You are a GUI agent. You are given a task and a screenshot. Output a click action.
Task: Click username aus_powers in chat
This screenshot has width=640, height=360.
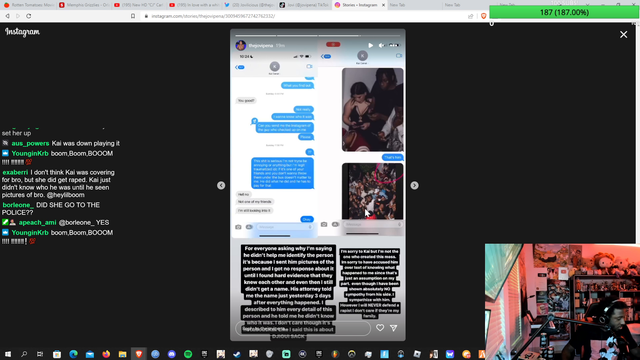[x=30, y=143]
